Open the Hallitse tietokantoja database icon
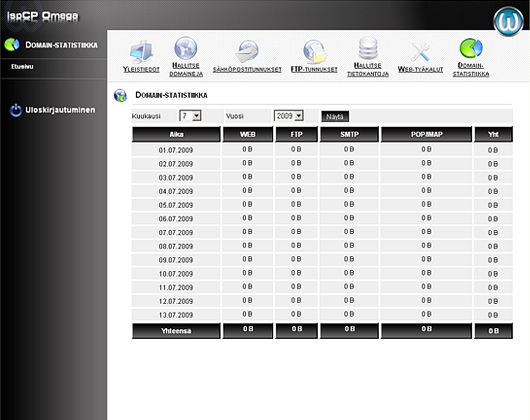 (x=368, y=48)
